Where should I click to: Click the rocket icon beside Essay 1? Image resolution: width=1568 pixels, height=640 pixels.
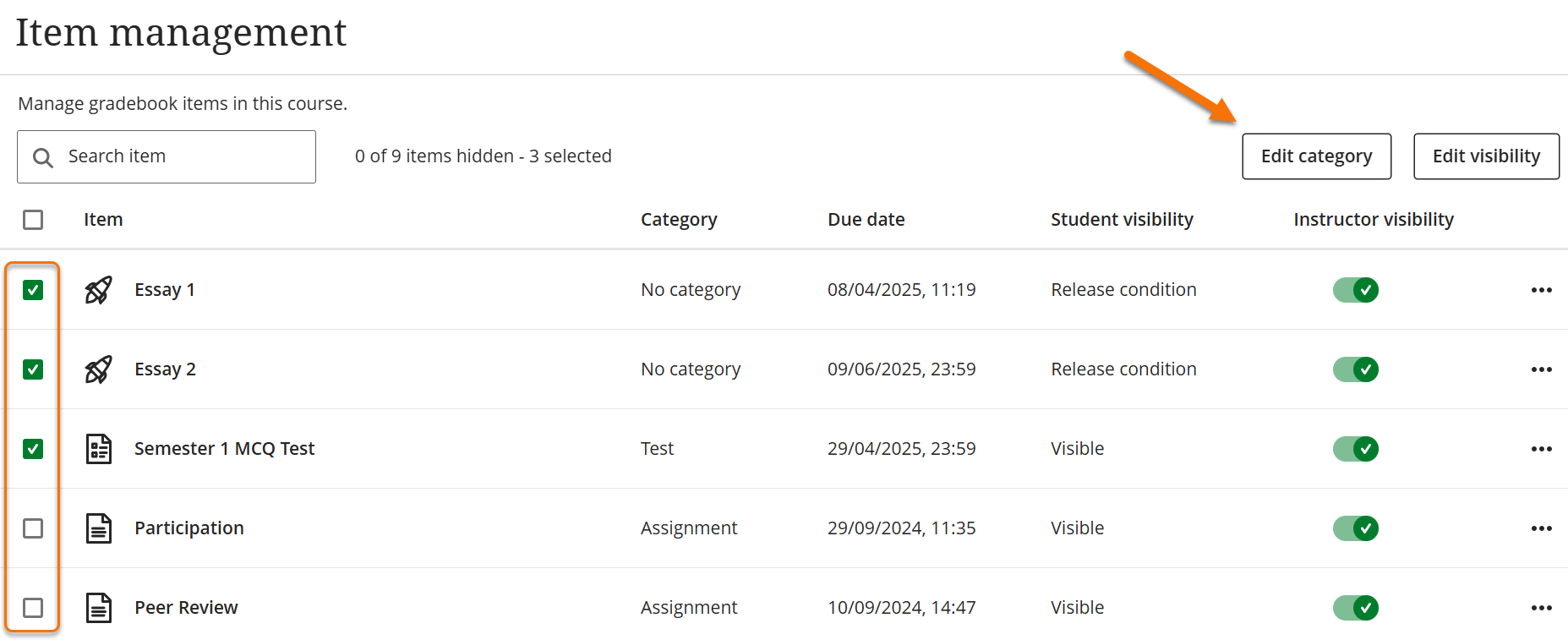98,290
